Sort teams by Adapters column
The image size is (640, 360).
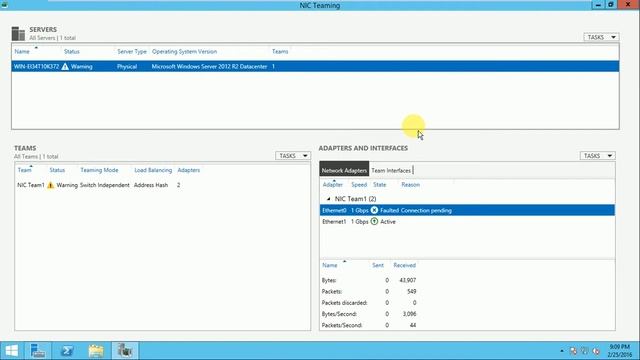[x=189, y=170]
